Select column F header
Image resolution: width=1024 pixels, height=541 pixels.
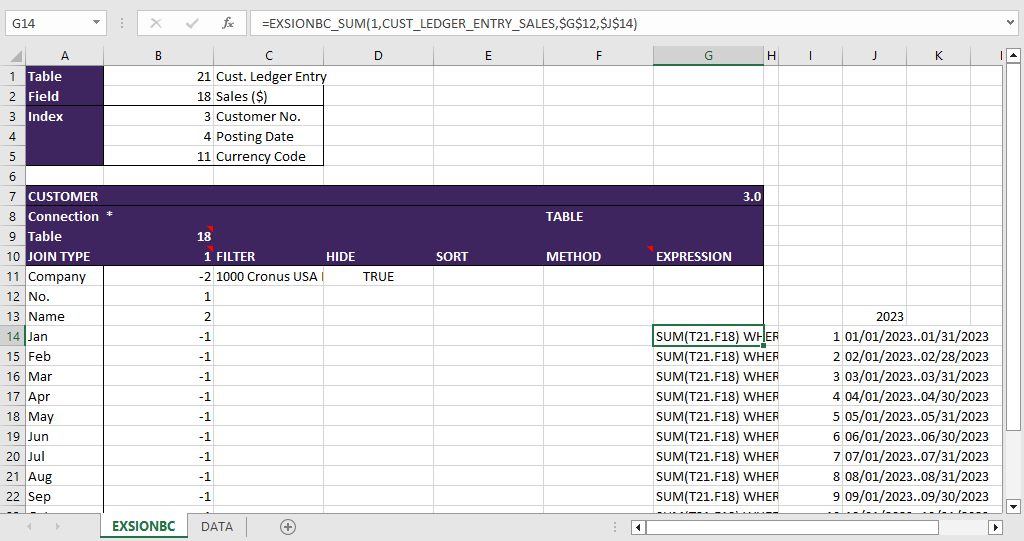pos(598,56)
